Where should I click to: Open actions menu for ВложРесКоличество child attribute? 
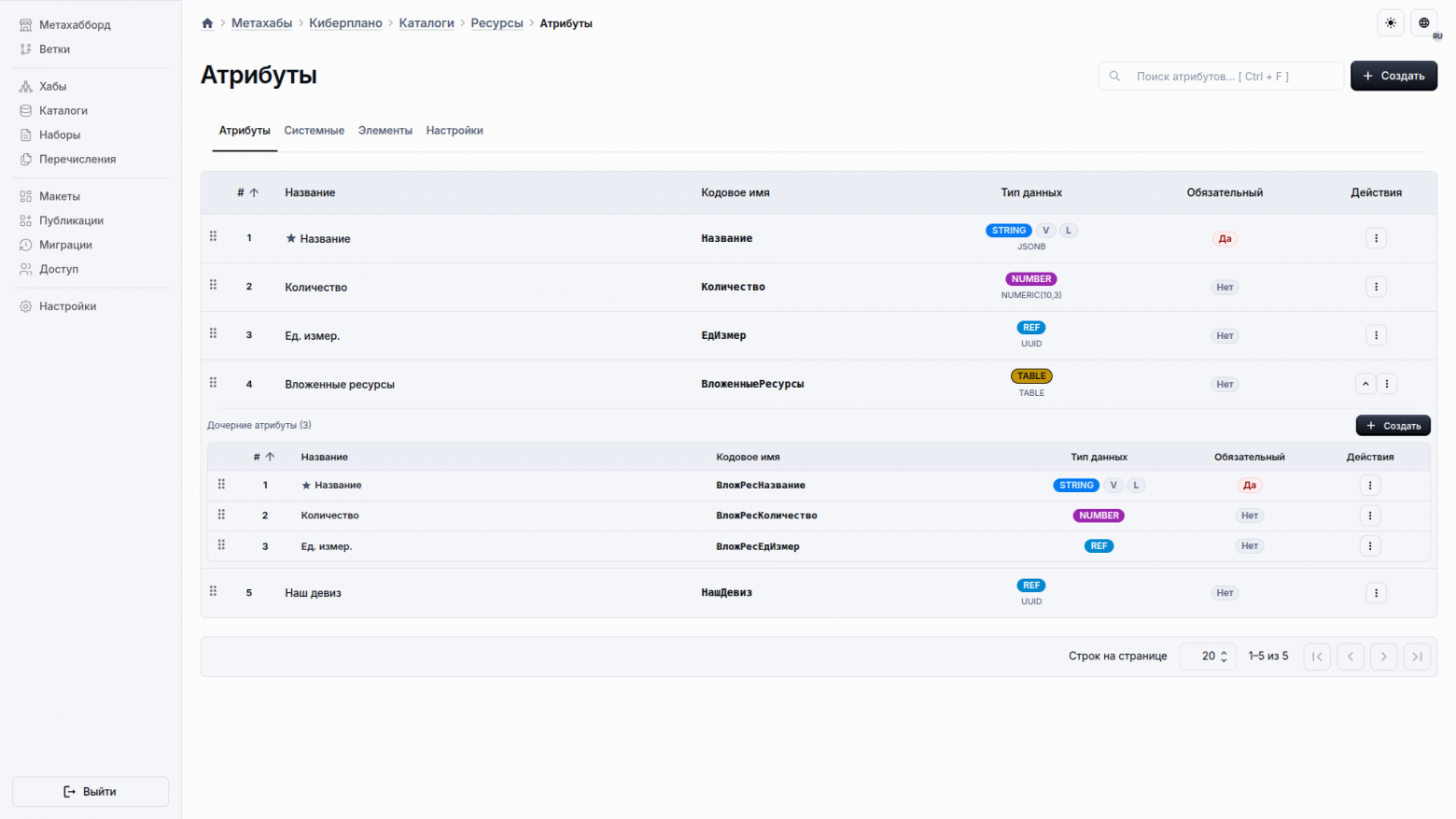1369,515
